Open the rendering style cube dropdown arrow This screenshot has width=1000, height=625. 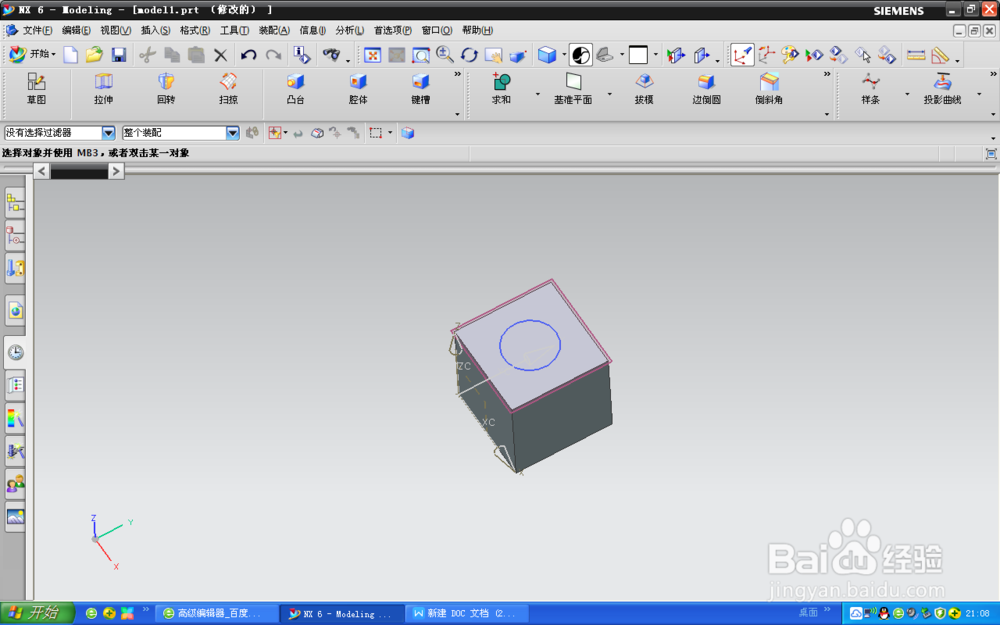[564, 55]
